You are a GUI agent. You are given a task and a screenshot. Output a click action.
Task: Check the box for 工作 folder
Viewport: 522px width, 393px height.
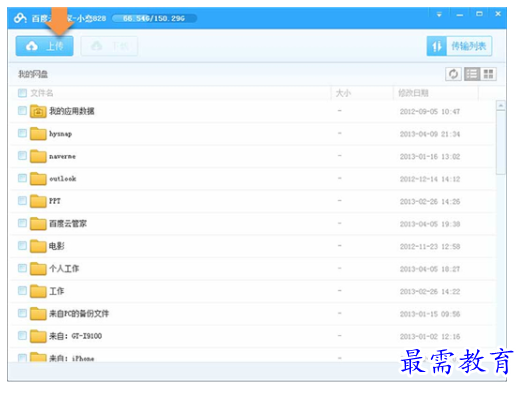(22, 291)
